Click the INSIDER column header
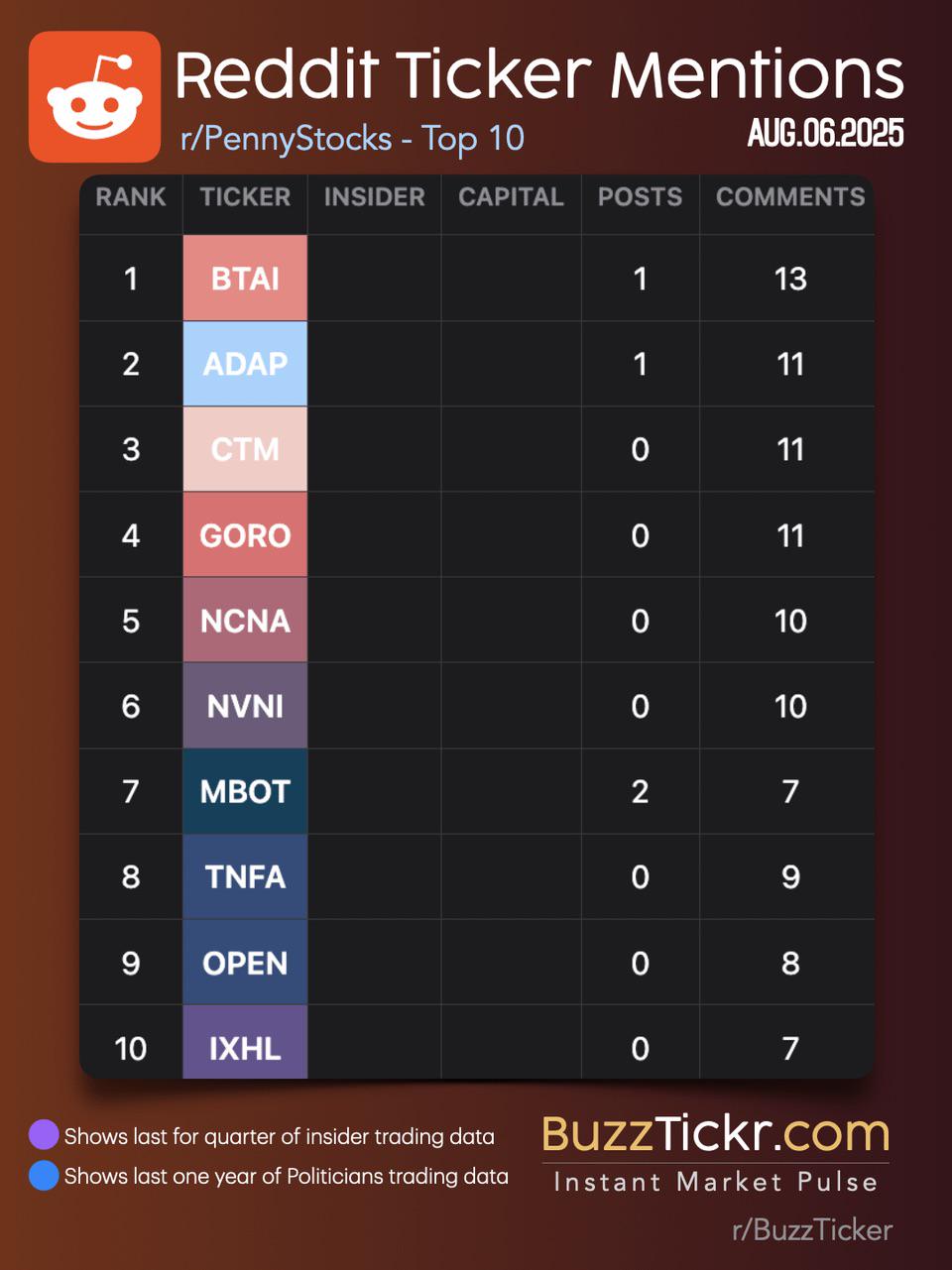This screenshot has height=1270, width=952. coord(374,196)
